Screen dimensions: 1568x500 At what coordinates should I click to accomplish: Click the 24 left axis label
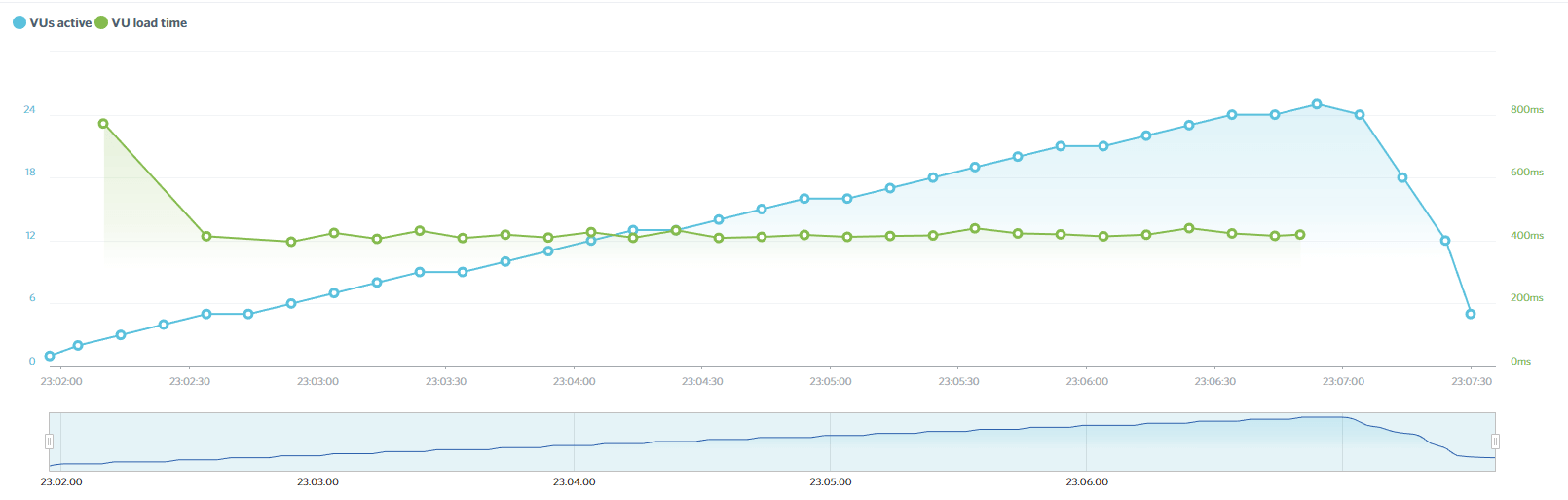(29, 110)
